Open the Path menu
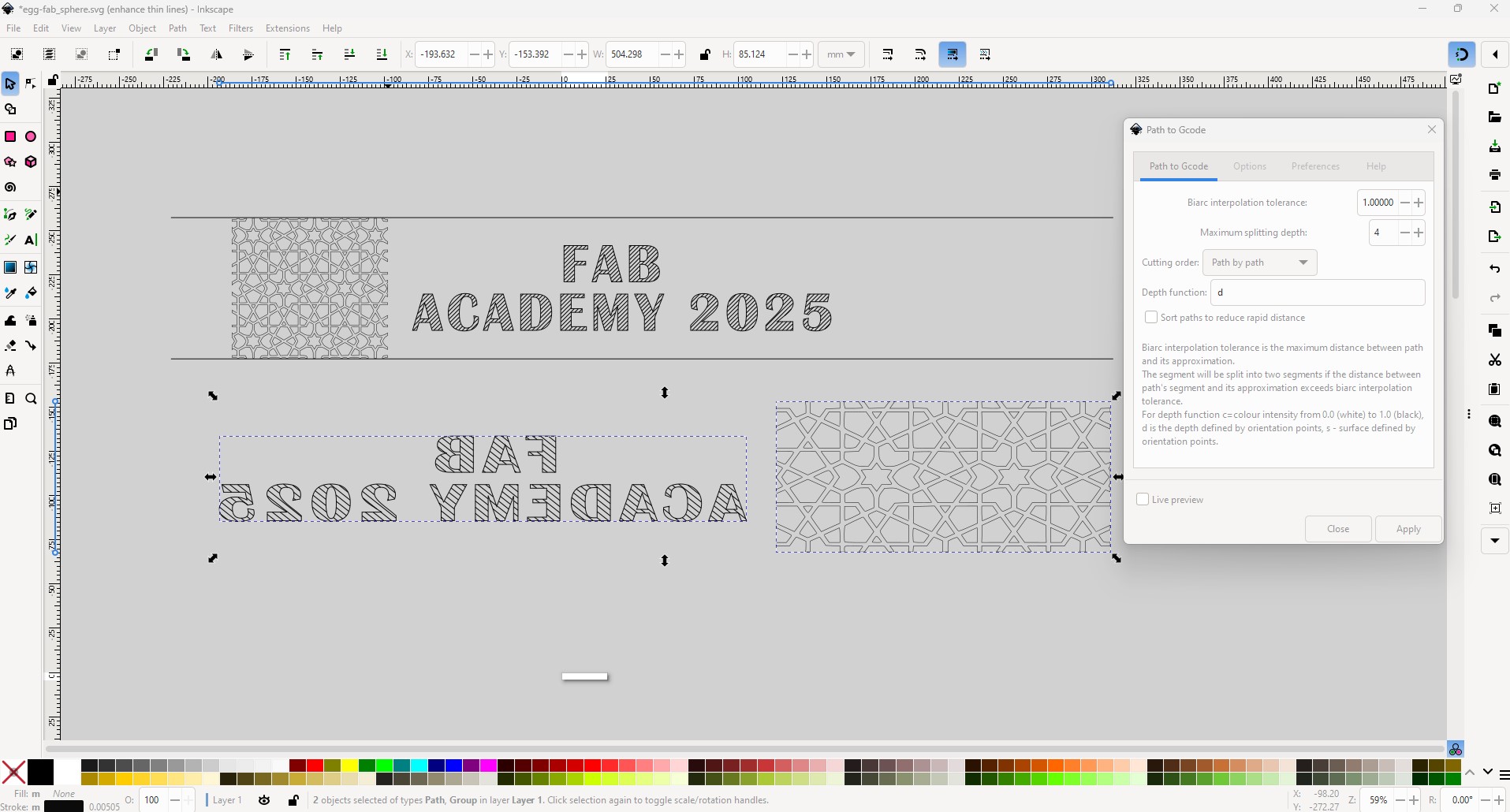 [177, 28]
